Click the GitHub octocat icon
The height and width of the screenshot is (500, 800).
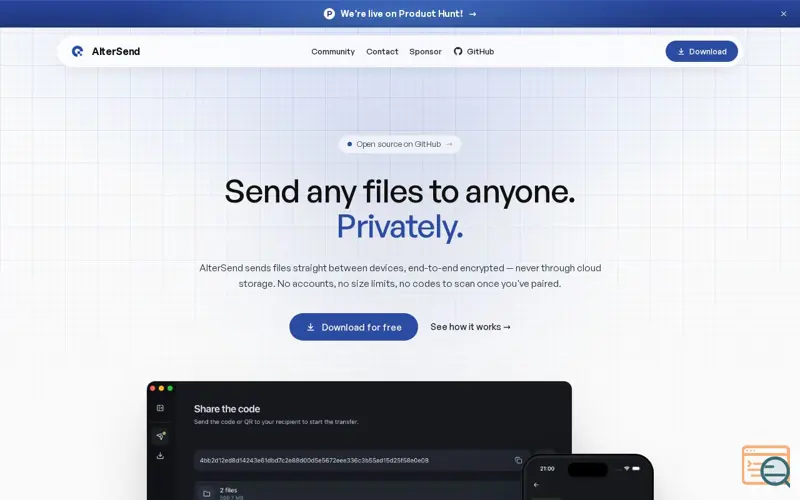(458, 51)
